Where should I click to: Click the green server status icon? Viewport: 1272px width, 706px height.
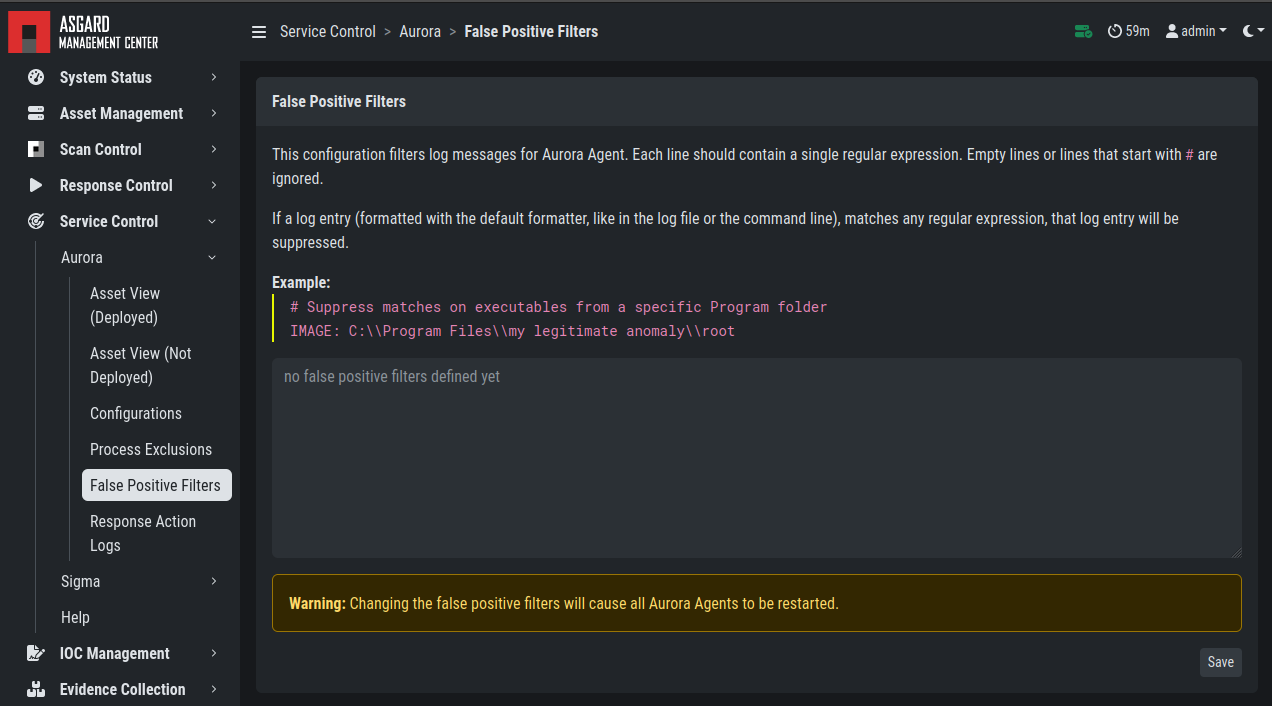pos(1083,32)
